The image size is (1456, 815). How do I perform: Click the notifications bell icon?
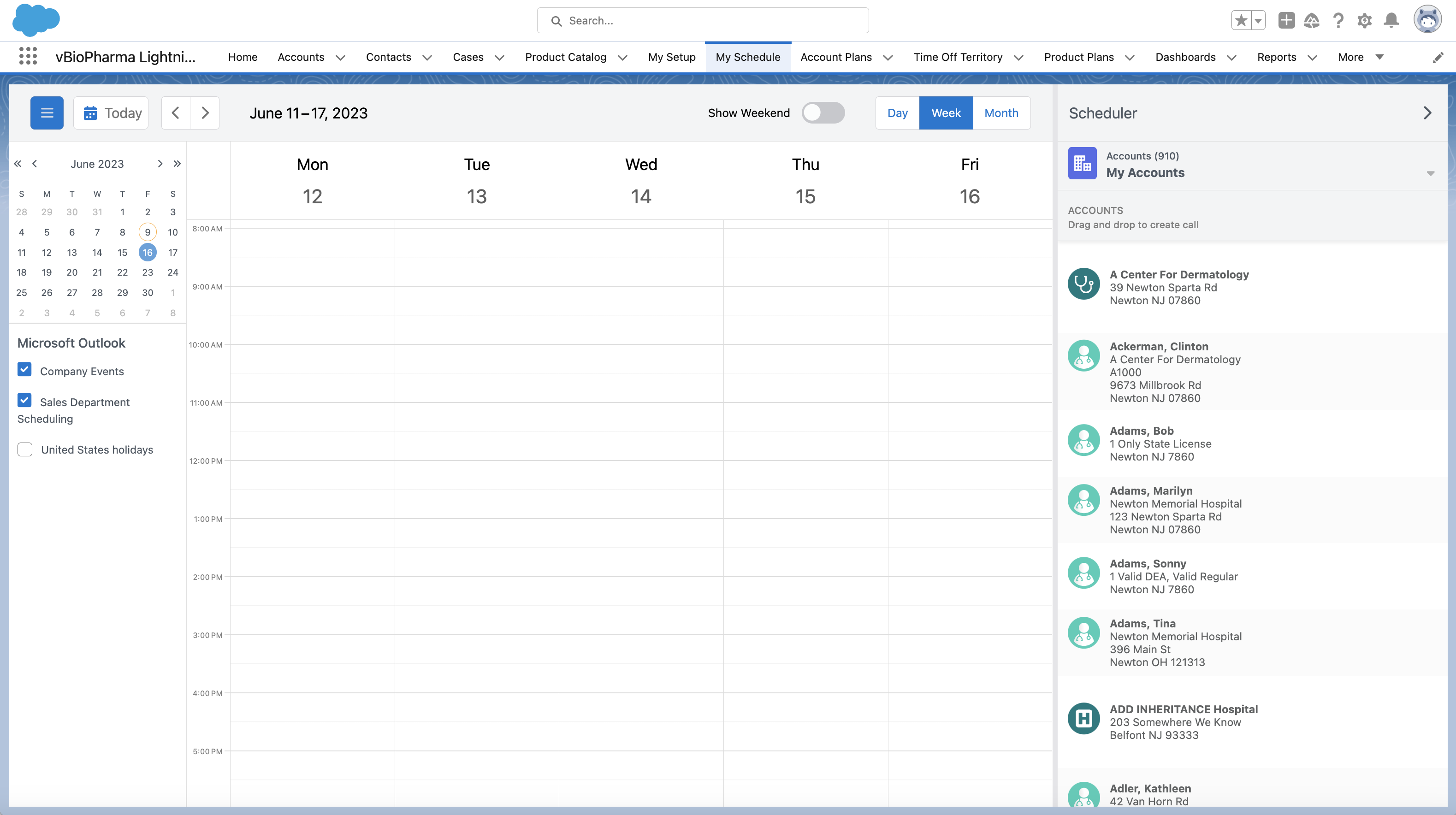(x=1391, y=21)
